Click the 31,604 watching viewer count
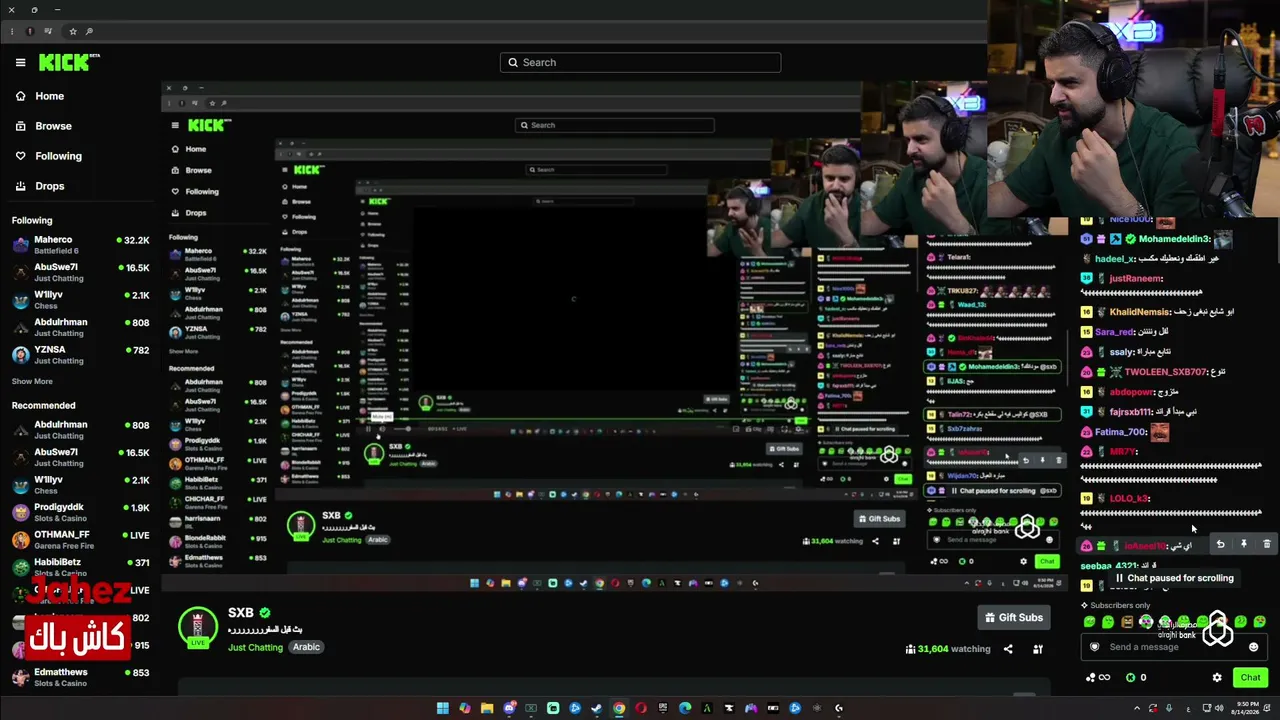 click(948, 649)
